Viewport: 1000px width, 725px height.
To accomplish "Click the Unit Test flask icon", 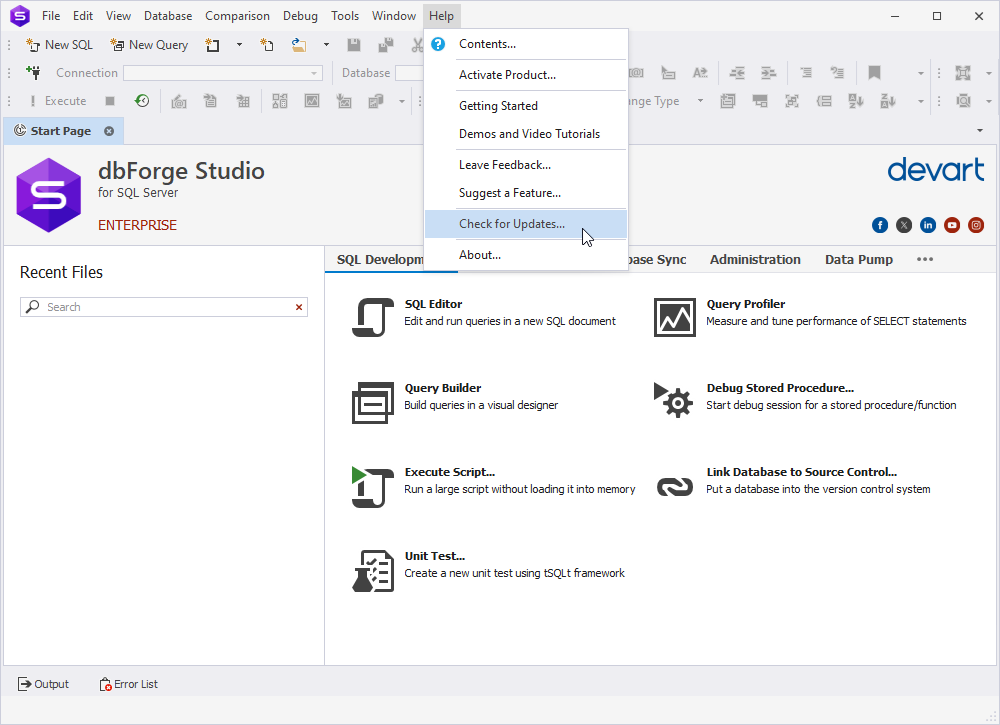I will (372, 570).
